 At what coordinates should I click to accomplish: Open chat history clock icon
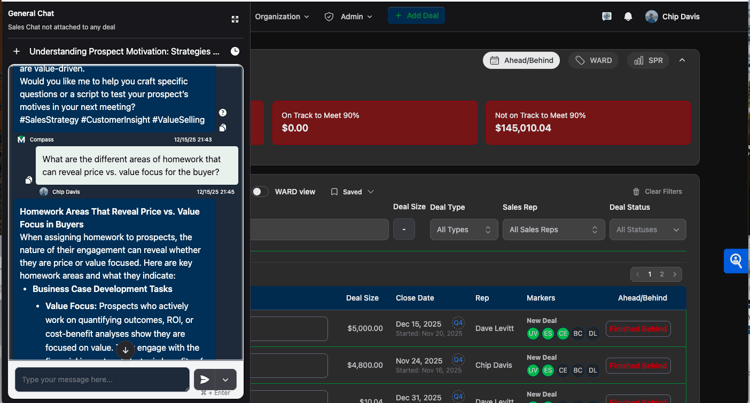235,51
